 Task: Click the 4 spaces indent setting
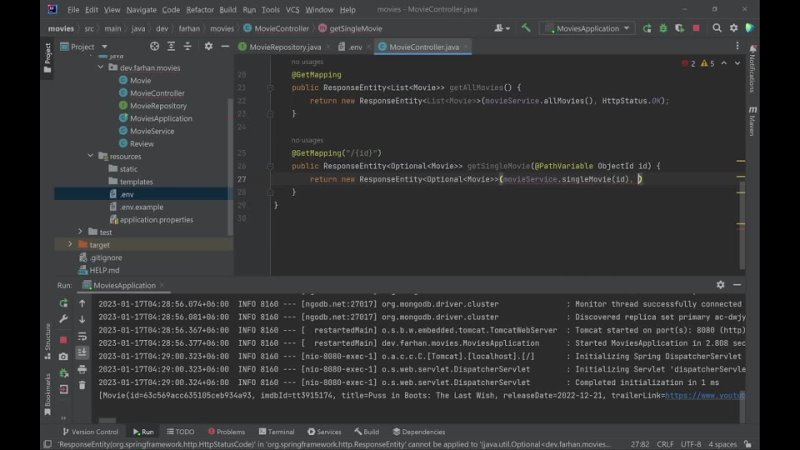click(722, 444)
